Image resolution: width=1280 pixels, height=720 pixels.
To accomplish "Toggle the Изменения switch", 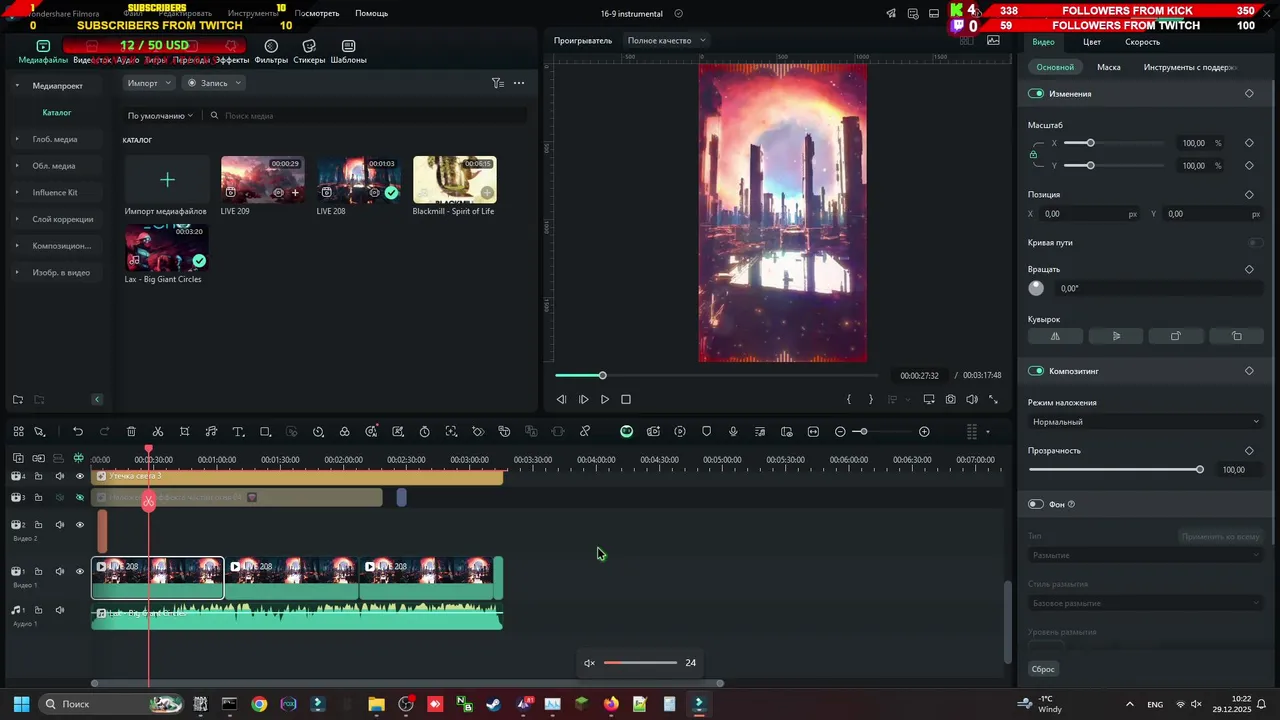I will (1036, 94).
